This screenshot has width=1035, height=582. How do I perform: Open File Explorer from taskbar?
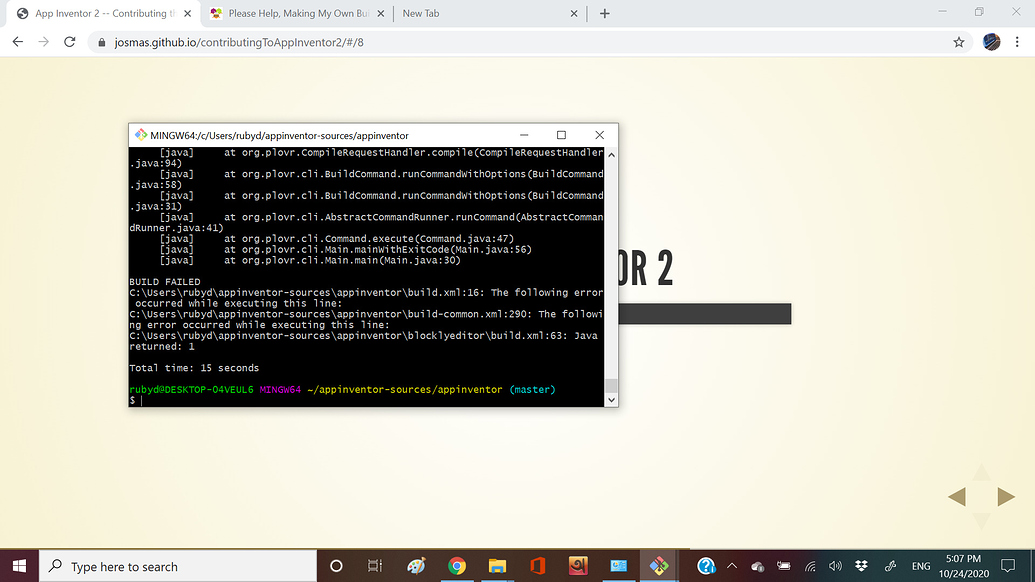[x=497, y=566]
